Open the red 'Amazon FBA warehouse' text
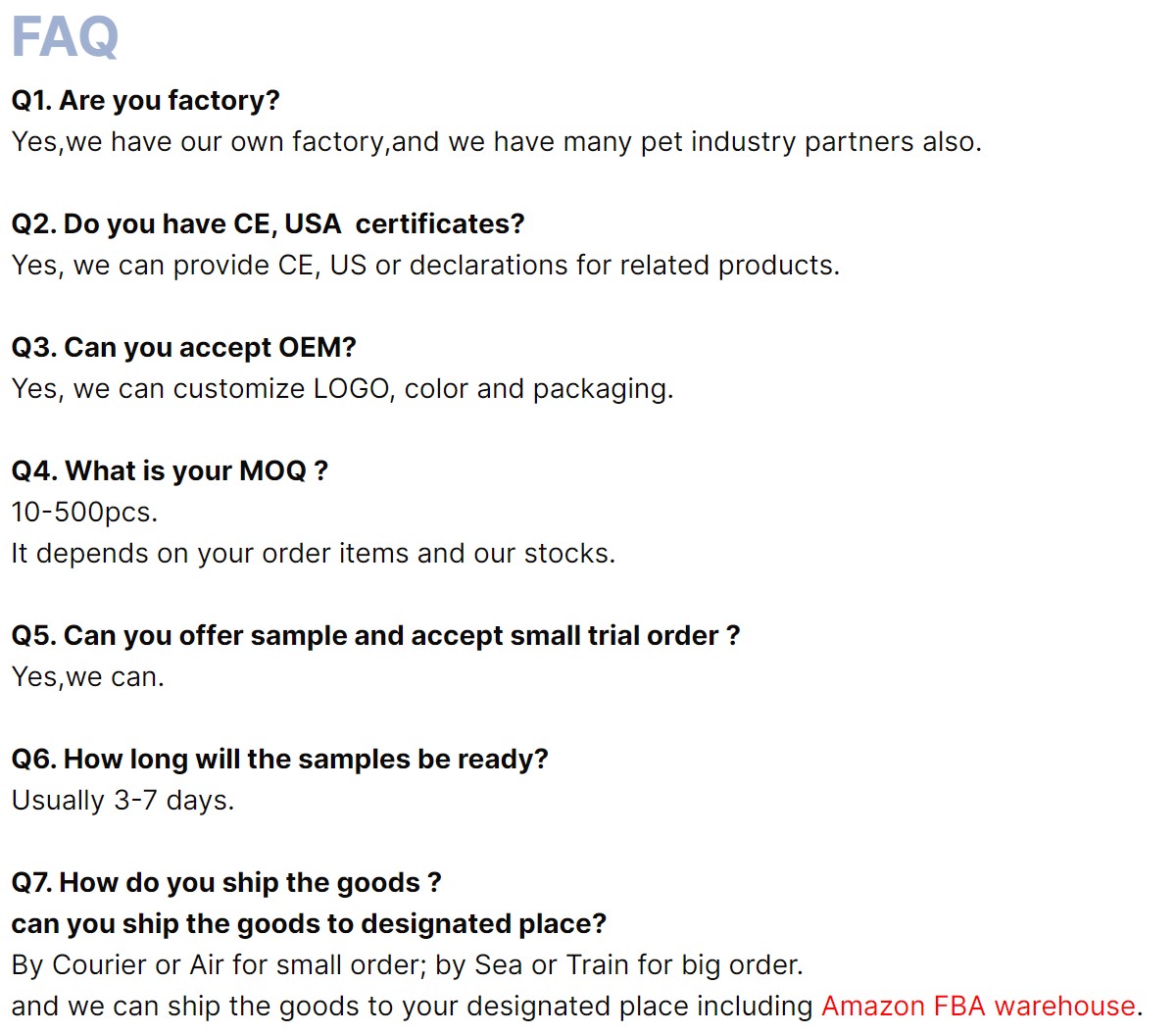 [x=978, y=1007]
